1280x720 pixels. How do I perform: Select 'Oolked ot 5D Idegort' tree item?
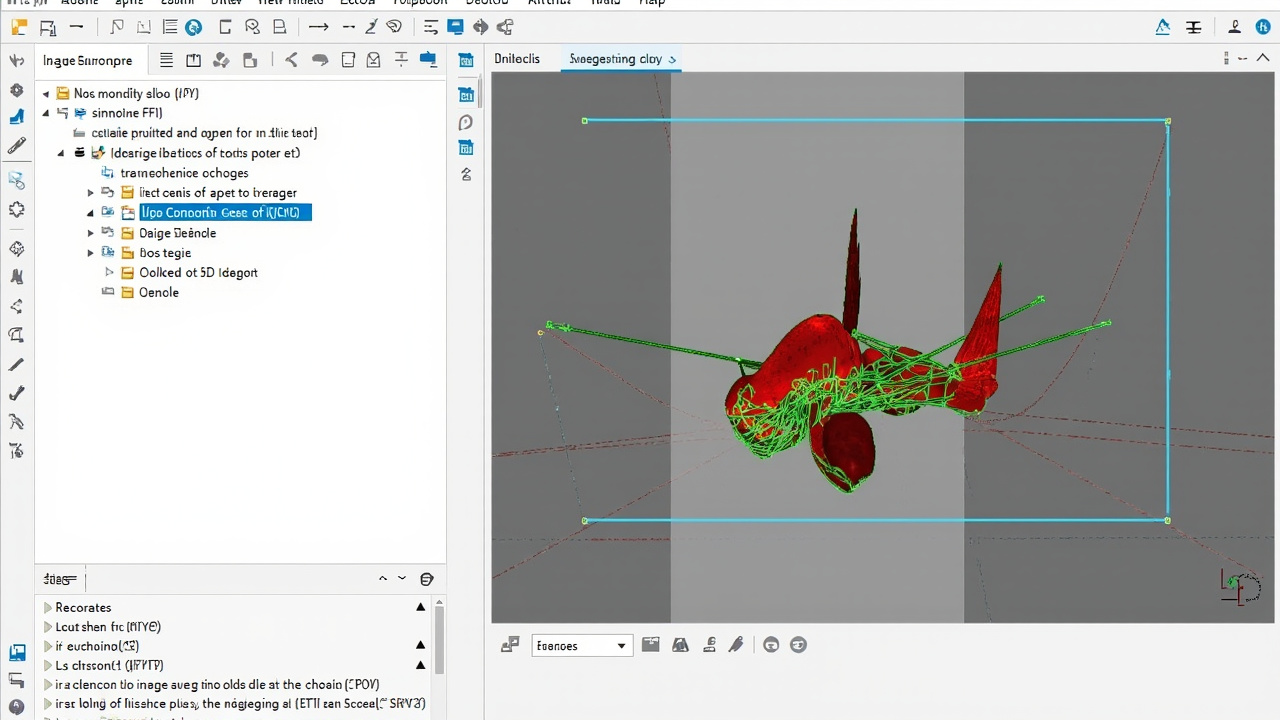[x=198, y=272]
